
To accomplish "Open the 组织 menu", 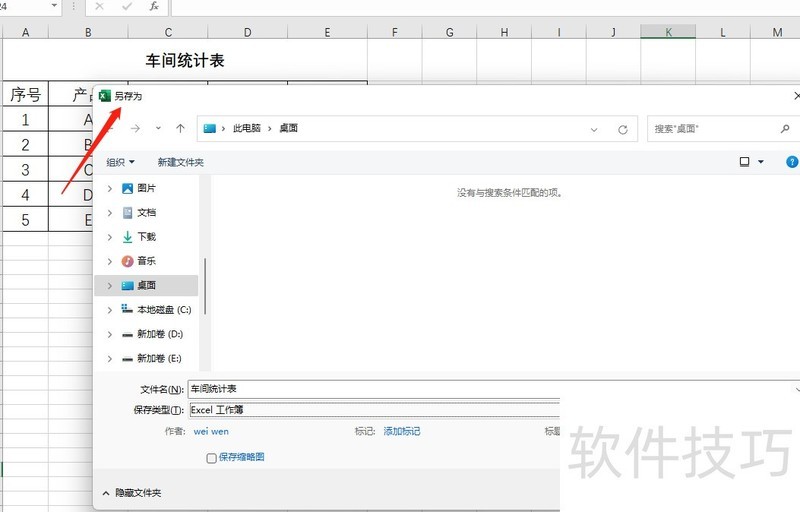I will click(x=120, y=162).
